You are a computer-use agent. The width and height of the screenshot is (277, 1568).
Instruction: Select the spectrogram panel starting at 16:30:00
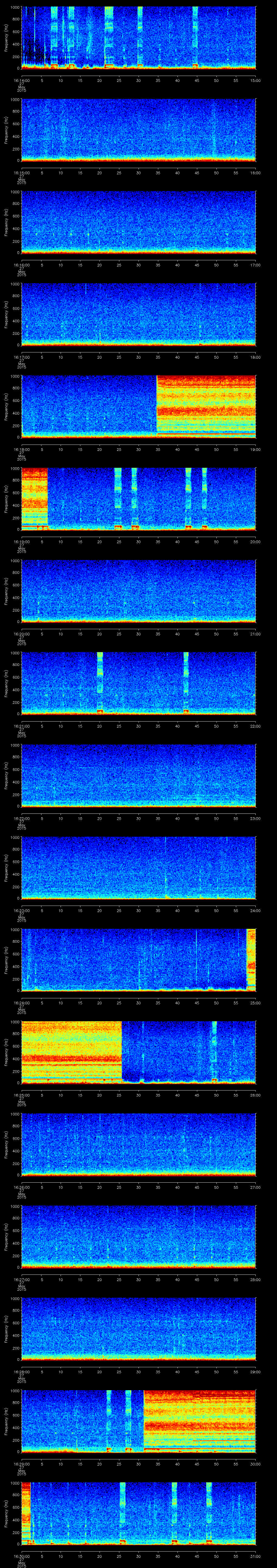point(138,1513)
